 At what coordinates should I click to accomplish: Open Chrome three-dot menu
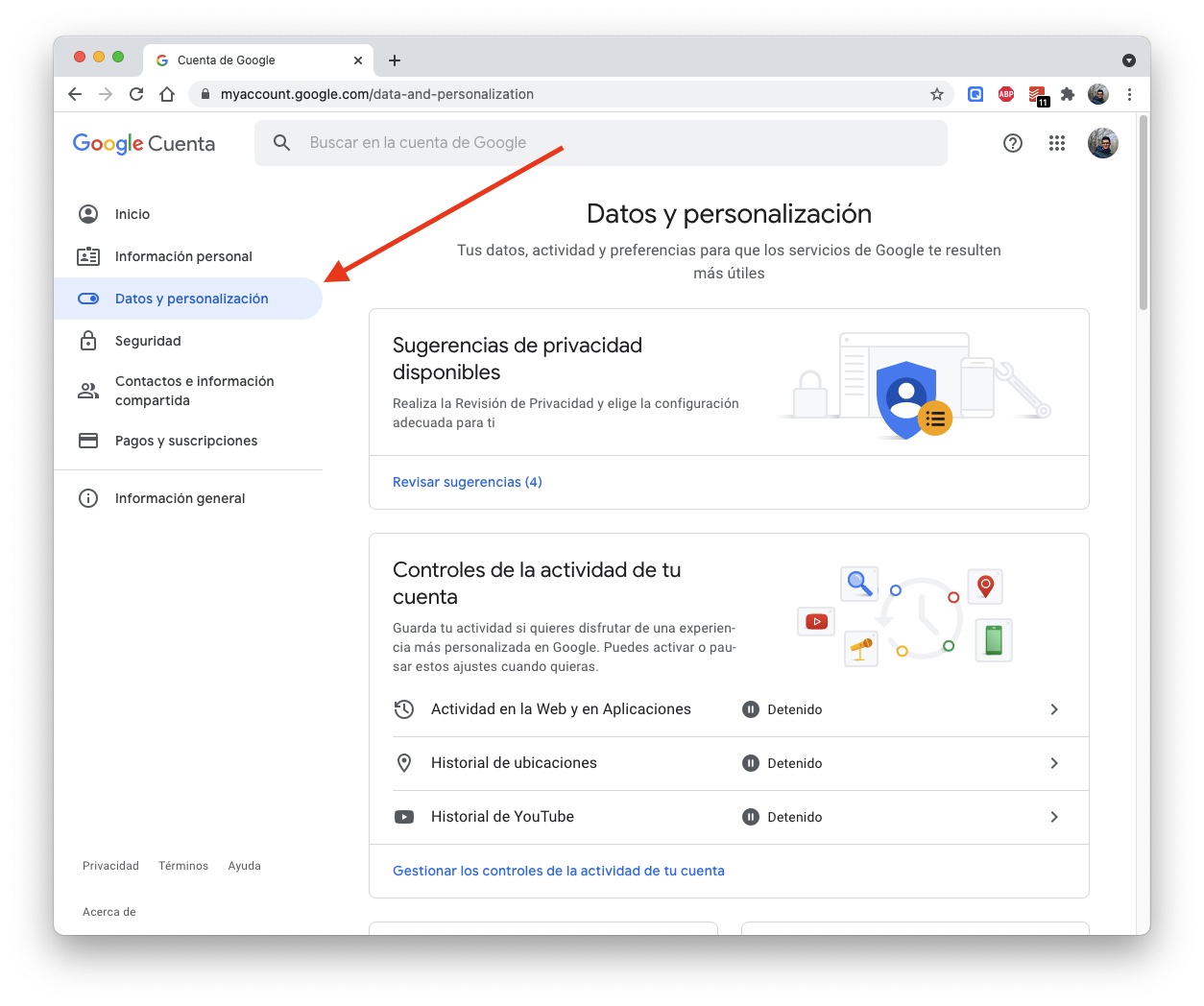[x=1129, y=94]
